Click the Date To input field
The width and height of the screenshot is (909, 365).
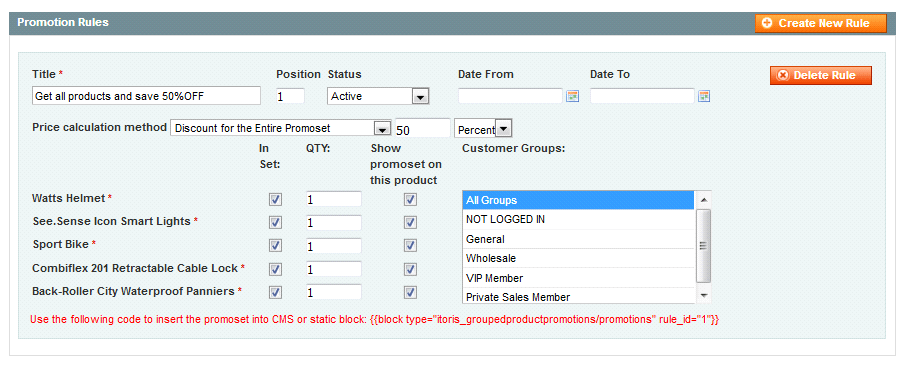642,96
